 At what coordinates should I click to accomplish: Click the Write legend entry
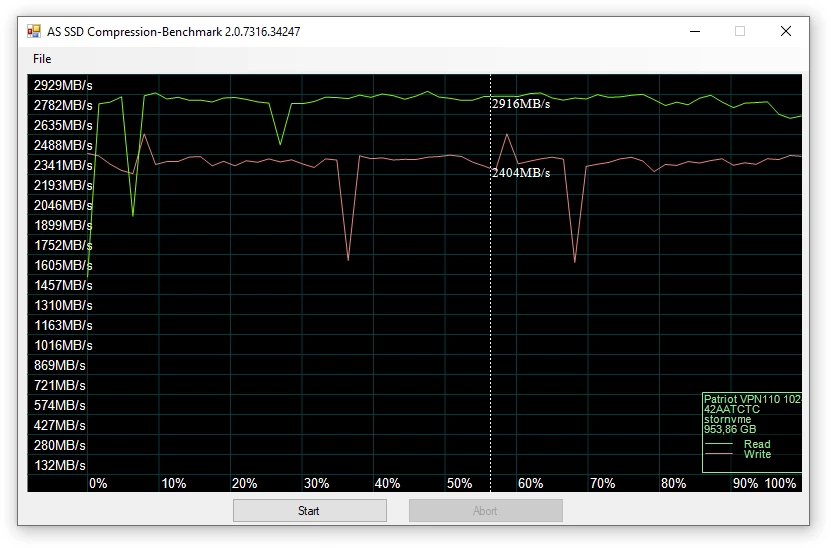(x=757, y=454)
